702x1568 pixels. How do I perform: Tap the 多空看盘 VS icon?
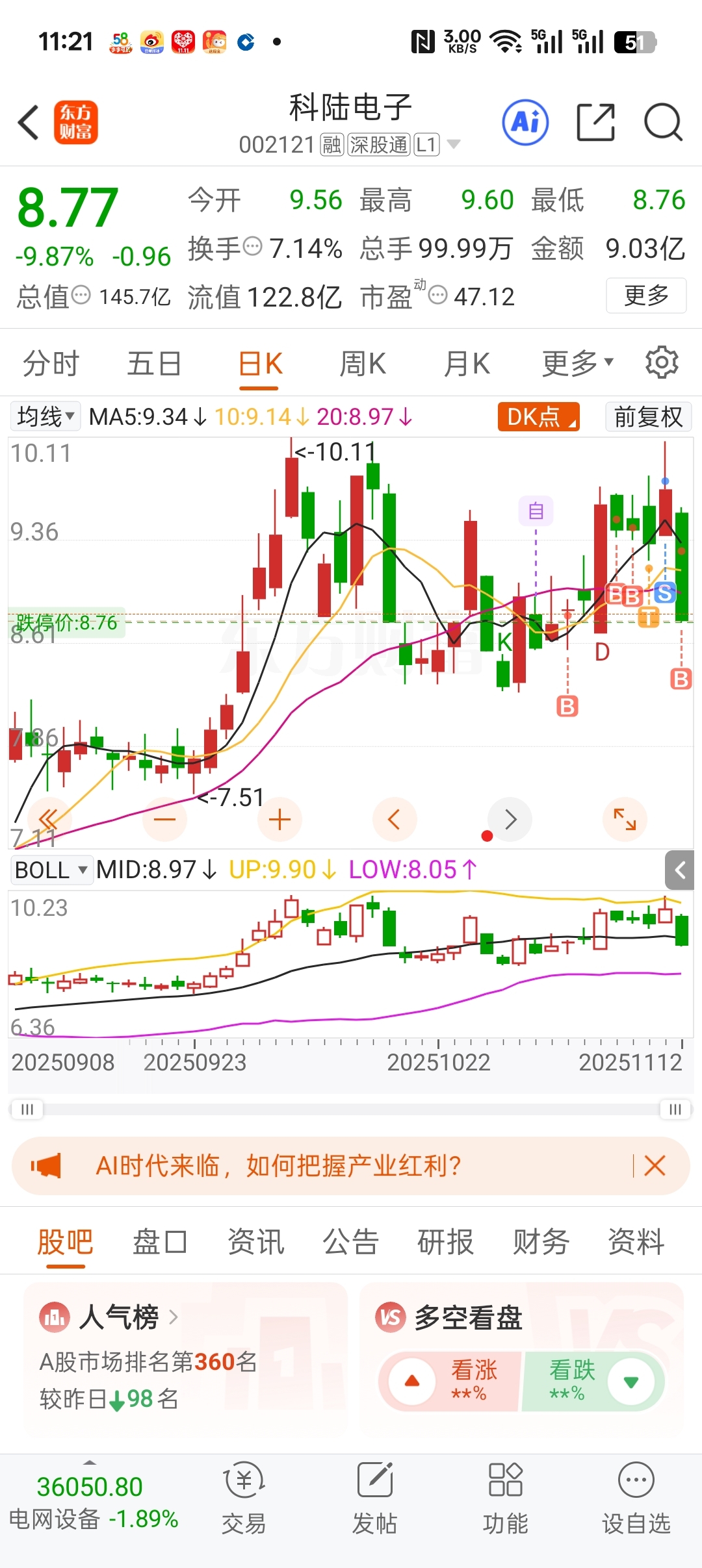click(391, 1317)
